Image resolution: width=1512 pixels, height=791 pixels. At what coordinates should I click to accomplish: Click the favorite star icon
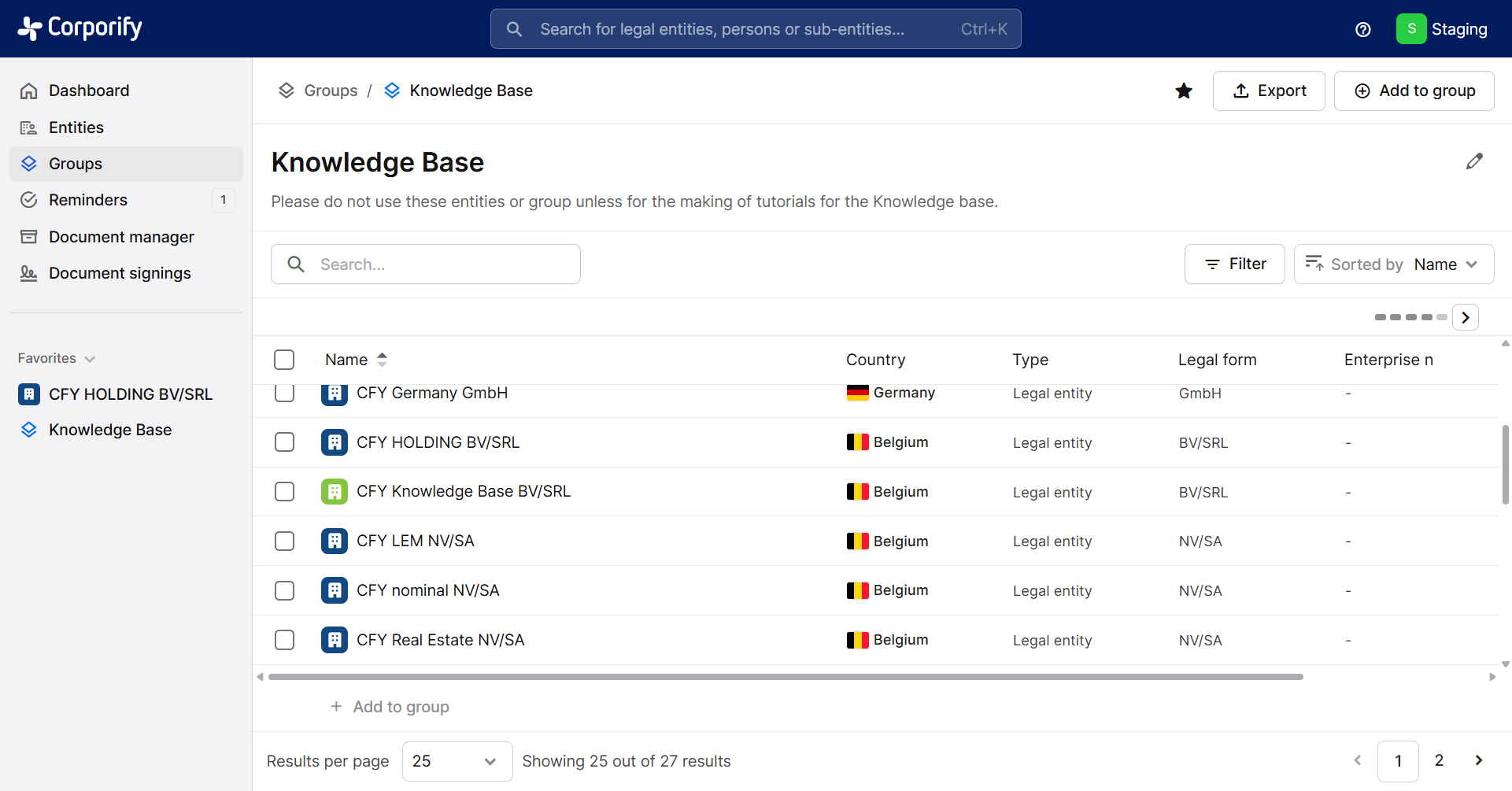point(1183,91)
